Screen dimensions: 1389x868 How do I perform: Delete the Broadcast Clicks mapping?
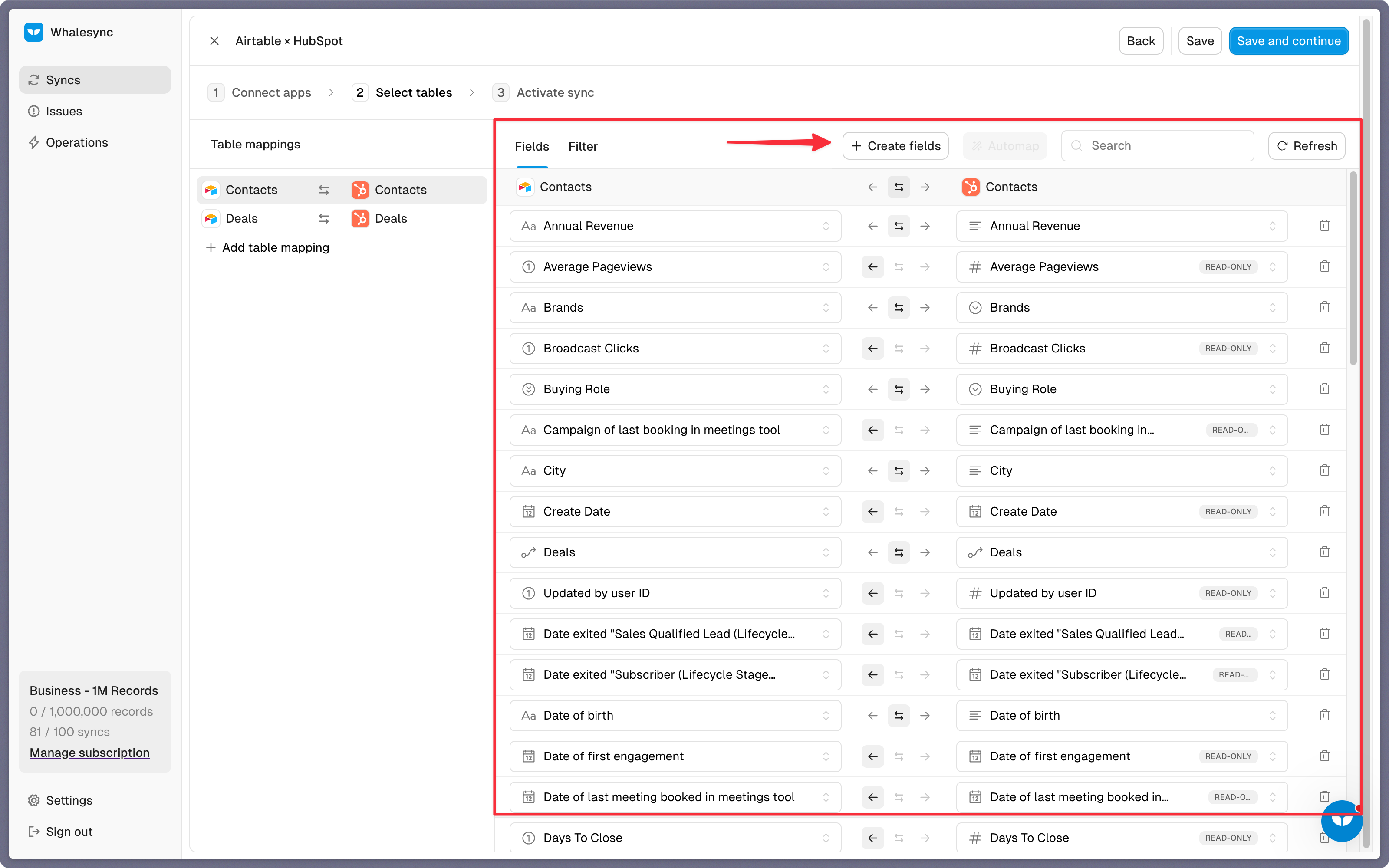pos(1324,348)
